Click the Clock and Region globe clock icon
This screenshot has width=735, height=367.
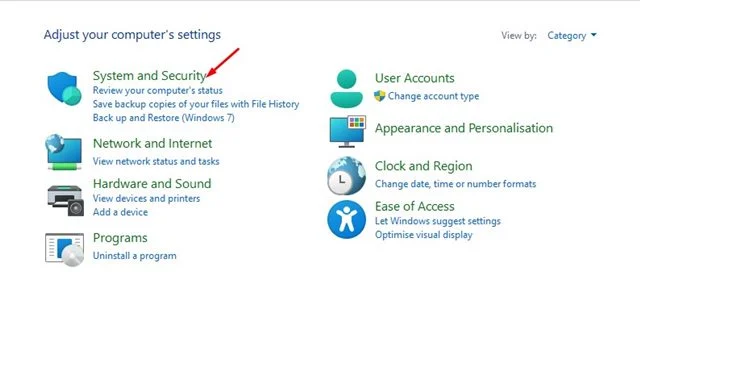point(346,175)
